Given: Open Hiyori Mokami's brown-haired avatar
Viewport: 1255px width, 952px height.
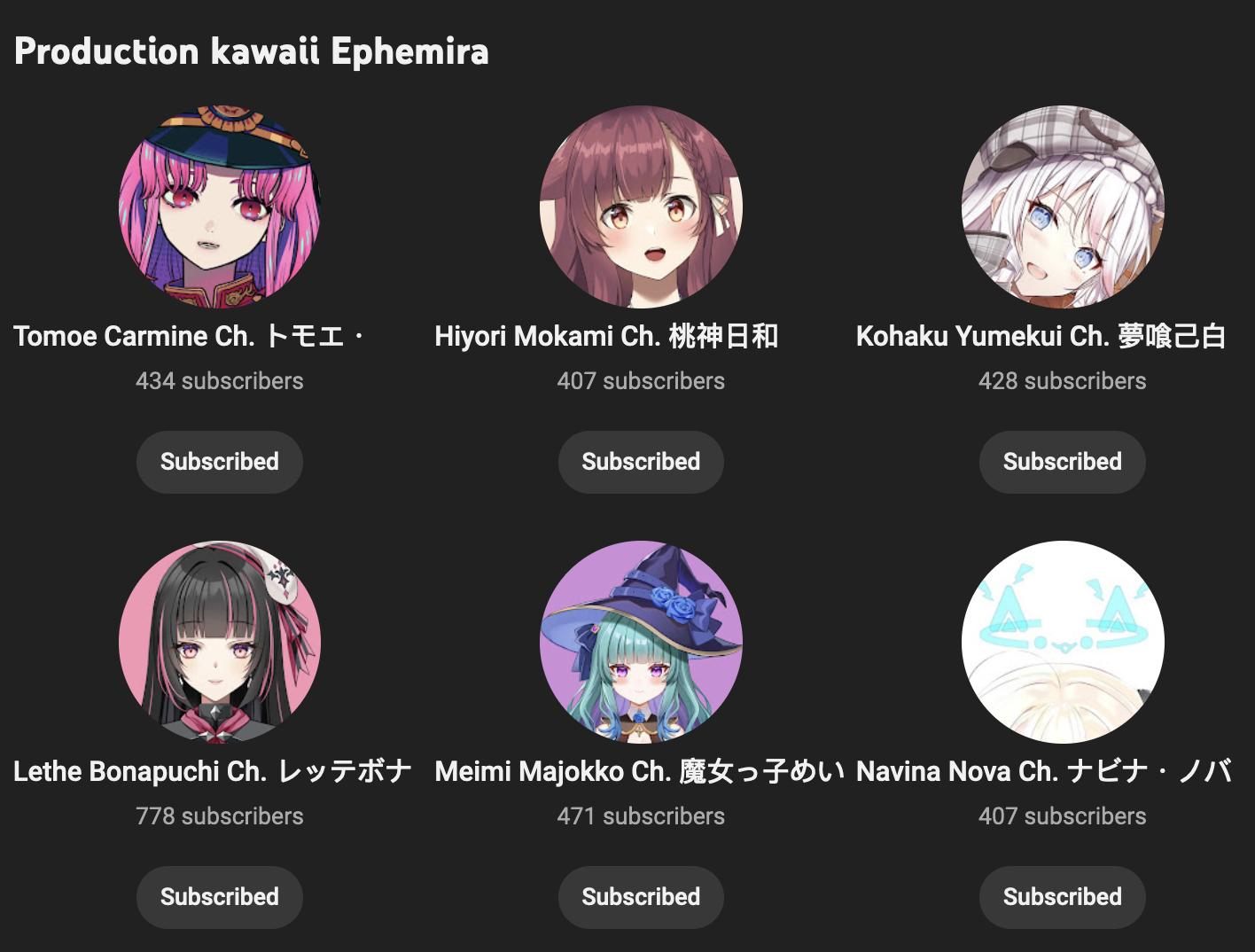Looking at the screenshot, I should tap(641, 207).
